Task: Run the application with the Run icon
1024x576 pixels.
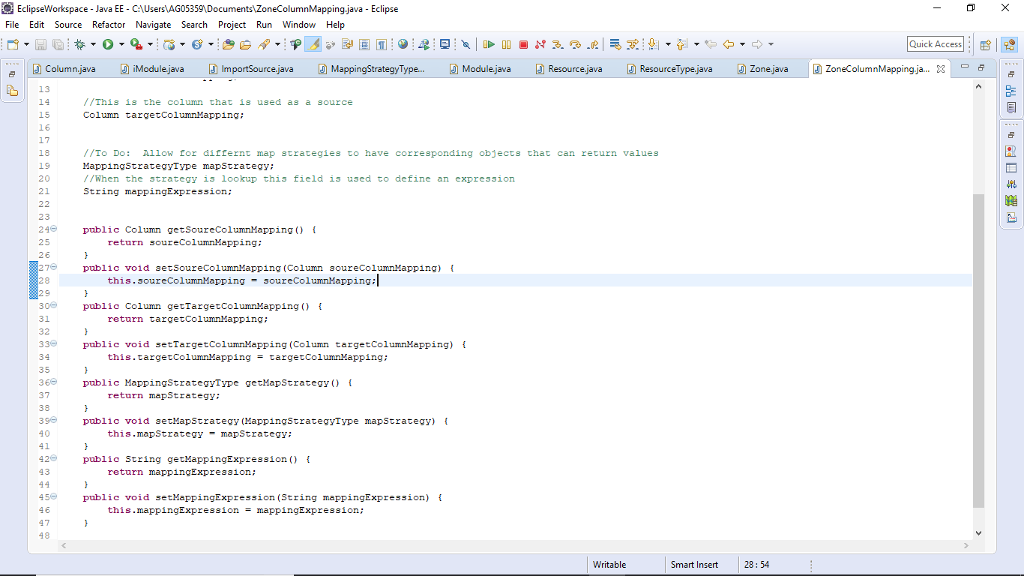Action: [109, 44]
